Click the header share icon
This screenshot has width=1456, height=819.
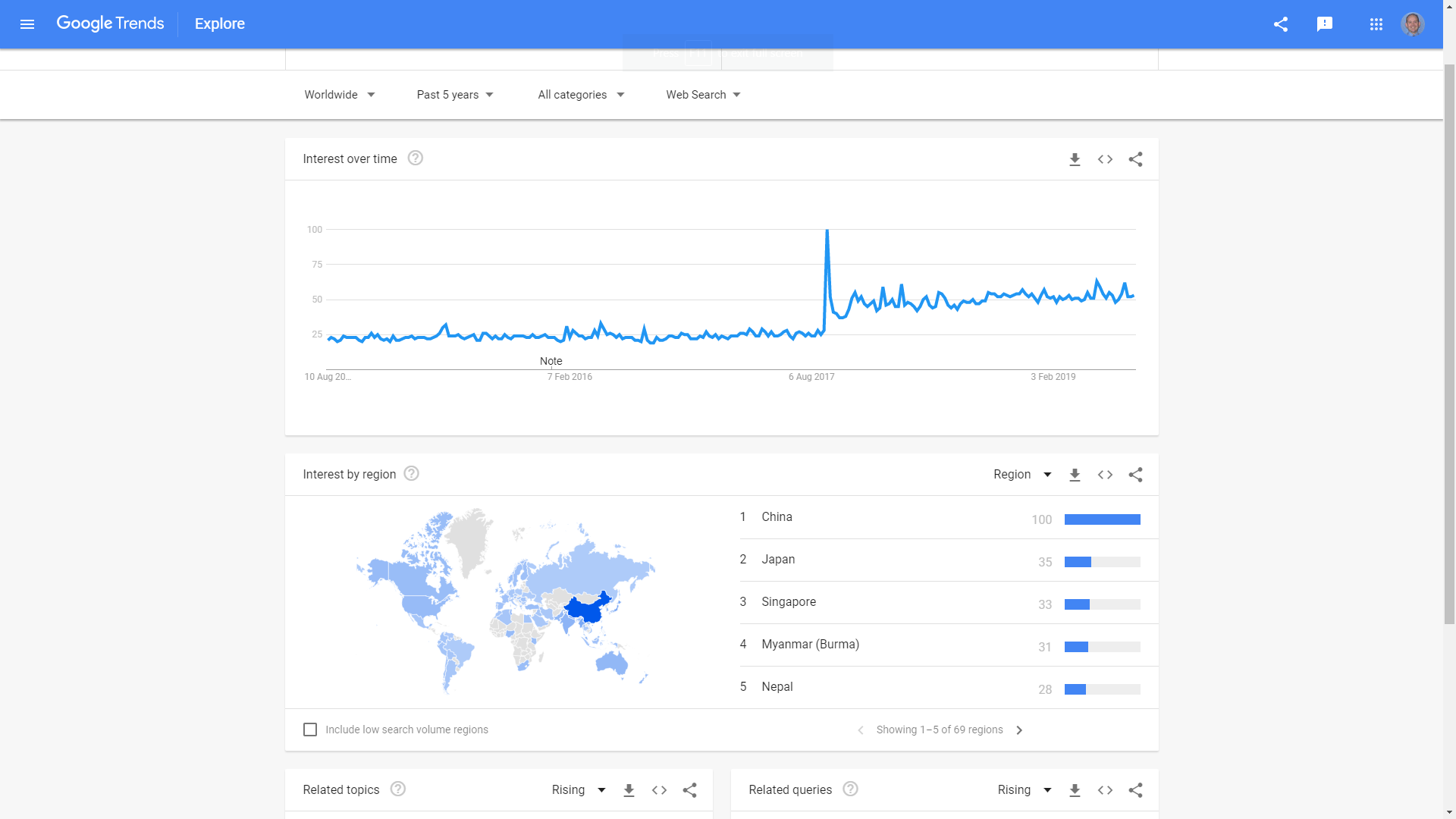1281,24
